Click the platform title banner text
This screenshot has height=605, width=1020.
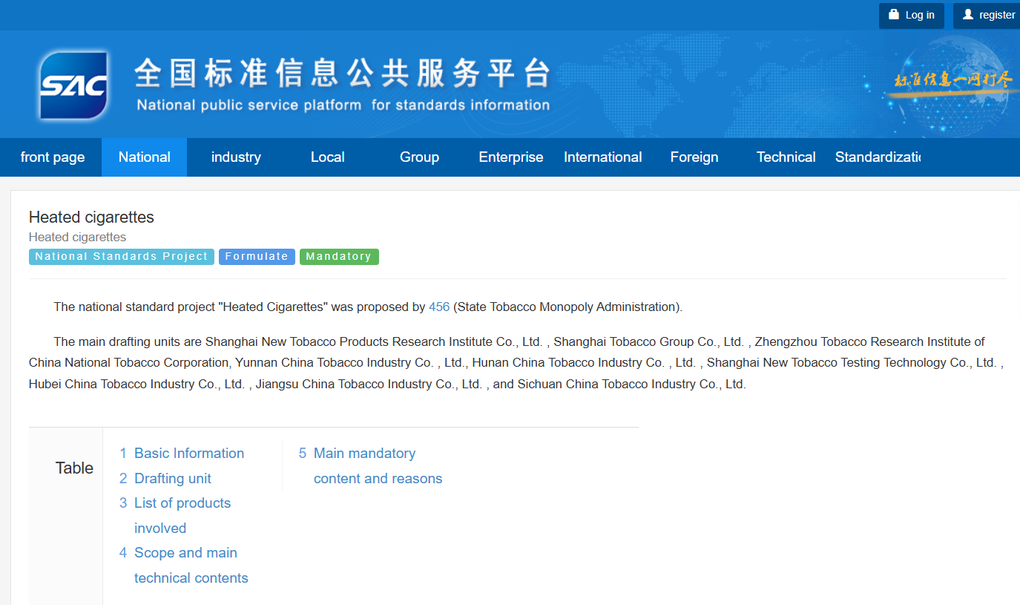(343, 85)
